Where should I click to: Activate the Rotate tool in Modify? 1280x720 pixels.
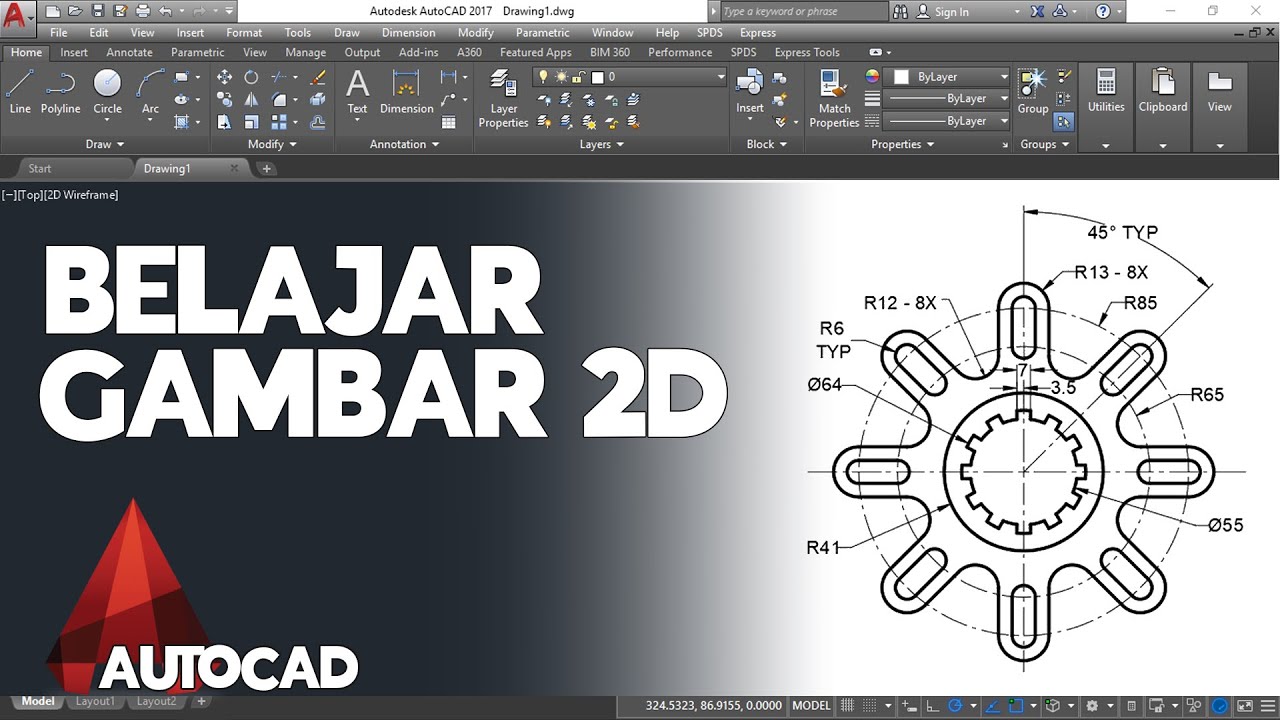[x=252, y=77]
